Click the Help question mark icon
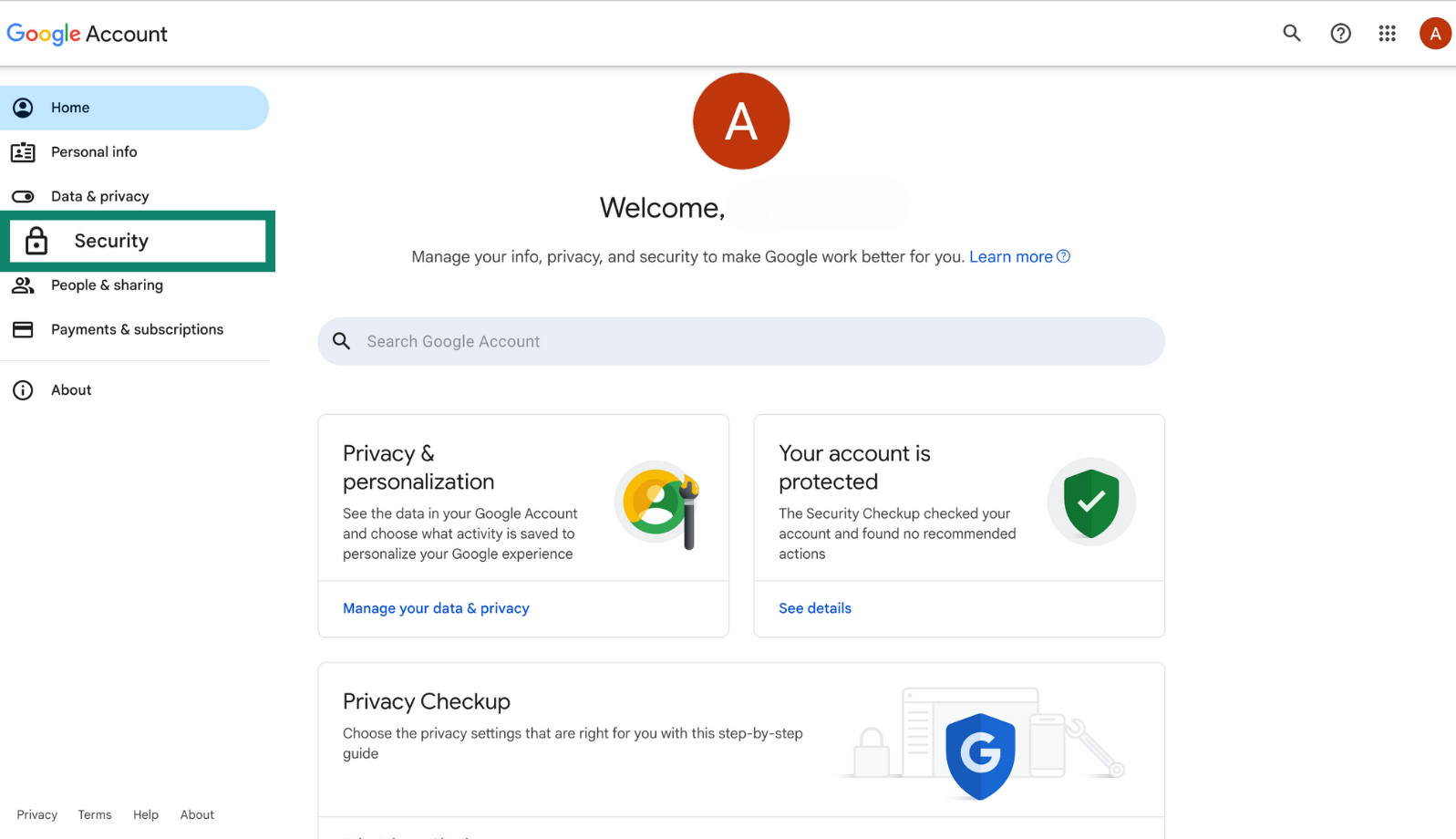The height and width of the screenshot is (839, 1456). coord(1340,33)
